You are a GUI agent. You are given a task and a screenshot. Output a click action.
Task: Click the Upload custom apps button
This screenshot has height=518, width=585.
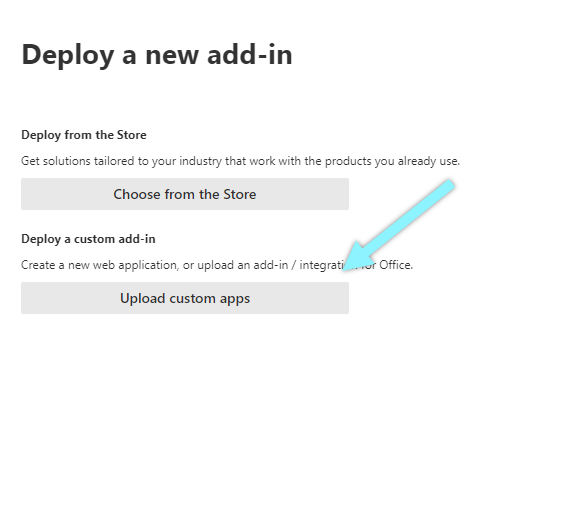185,298
